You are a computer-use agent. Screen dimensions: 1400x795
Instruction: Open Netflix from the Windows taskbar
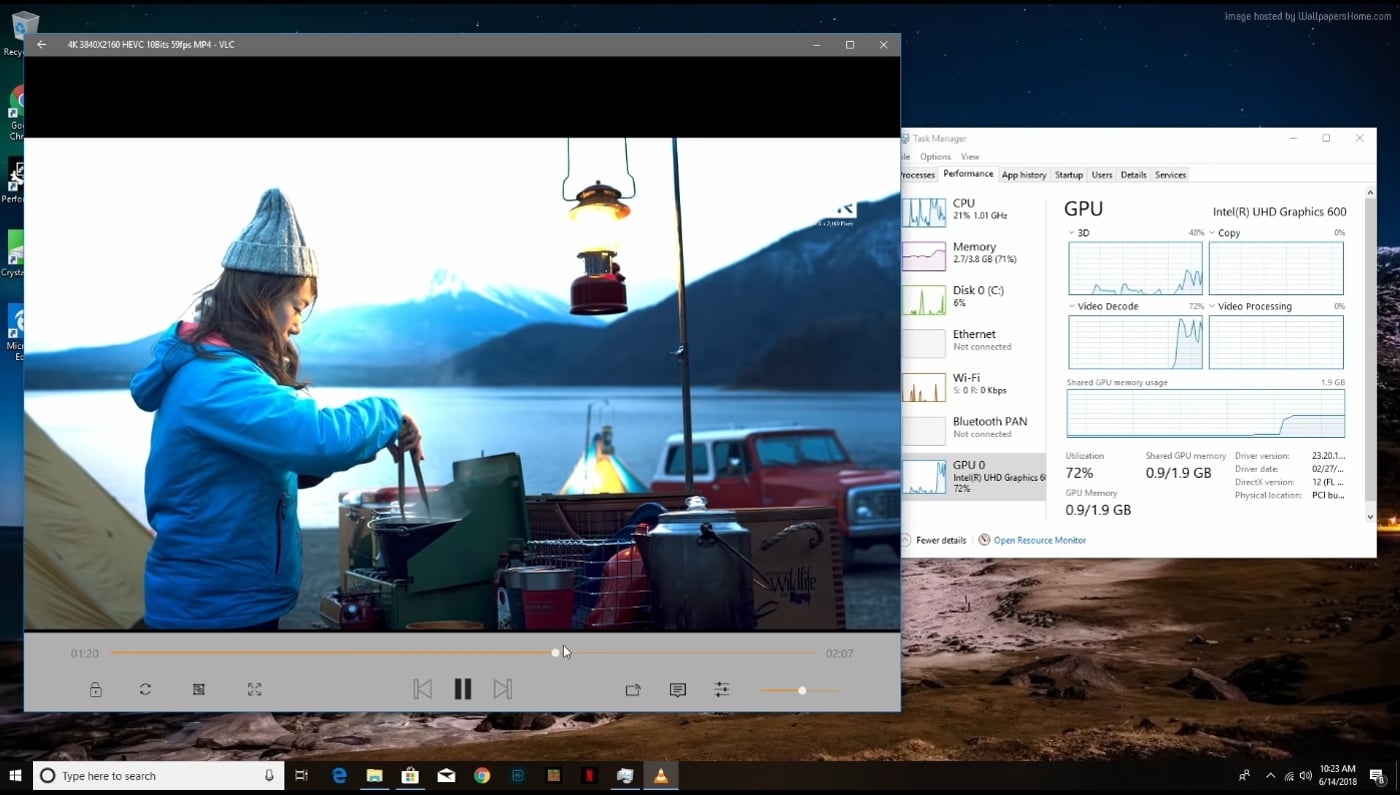[589, 776]
